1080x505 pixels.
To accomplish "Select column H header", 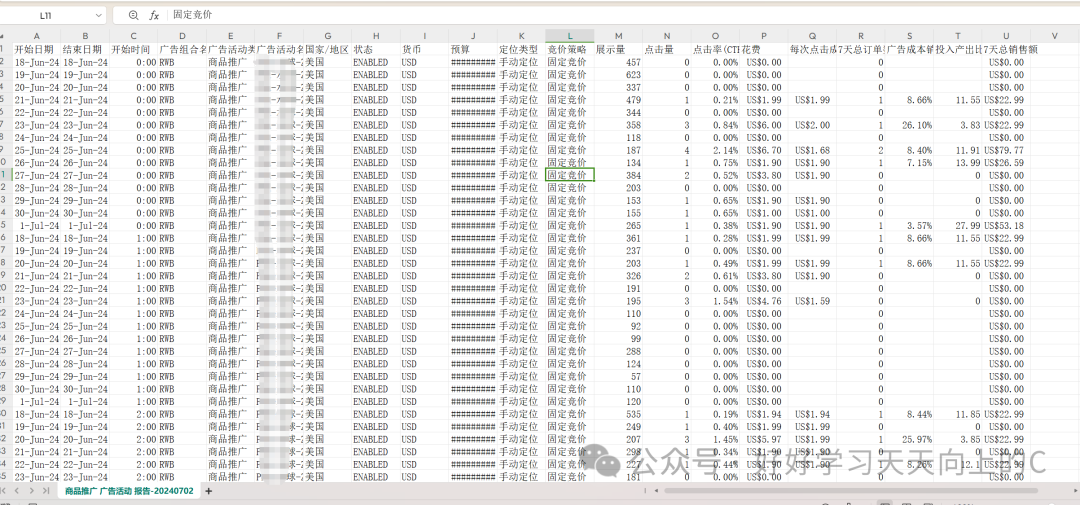I will coord(375,36).
